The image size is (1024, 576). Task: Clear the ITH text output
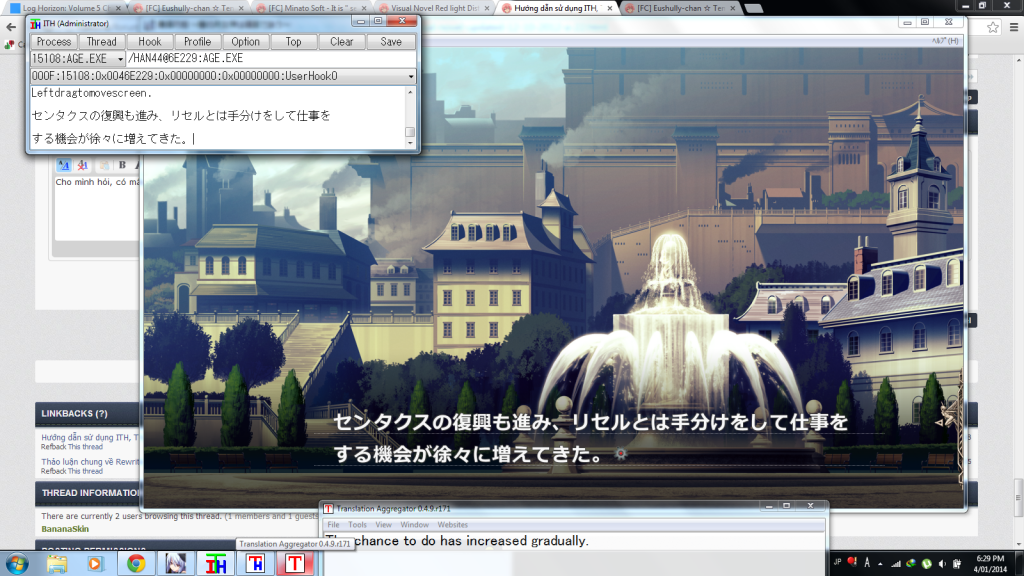[x=342, y=41]
